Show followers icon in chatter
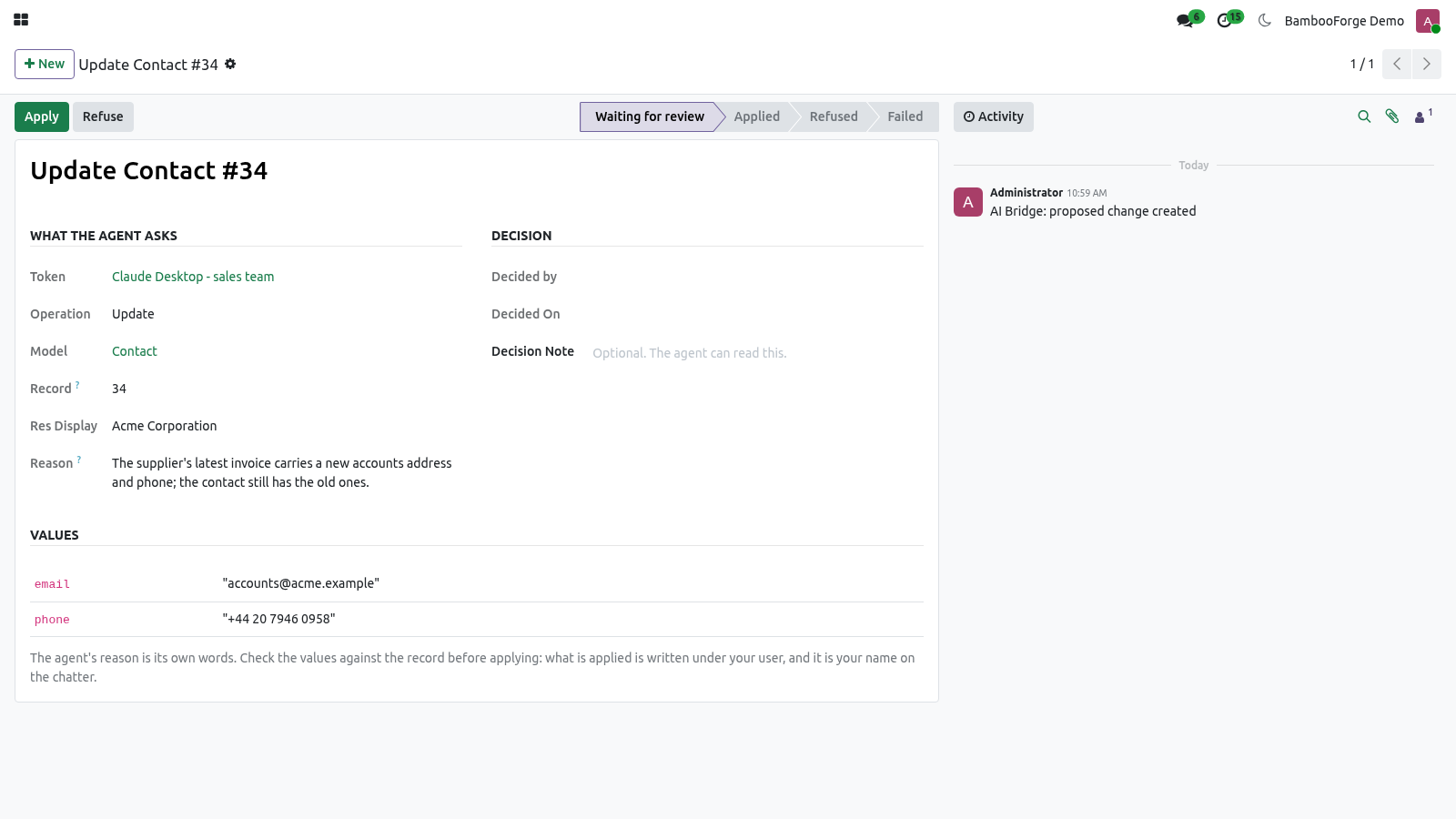1456x819 pixels. pos(1423,116)
